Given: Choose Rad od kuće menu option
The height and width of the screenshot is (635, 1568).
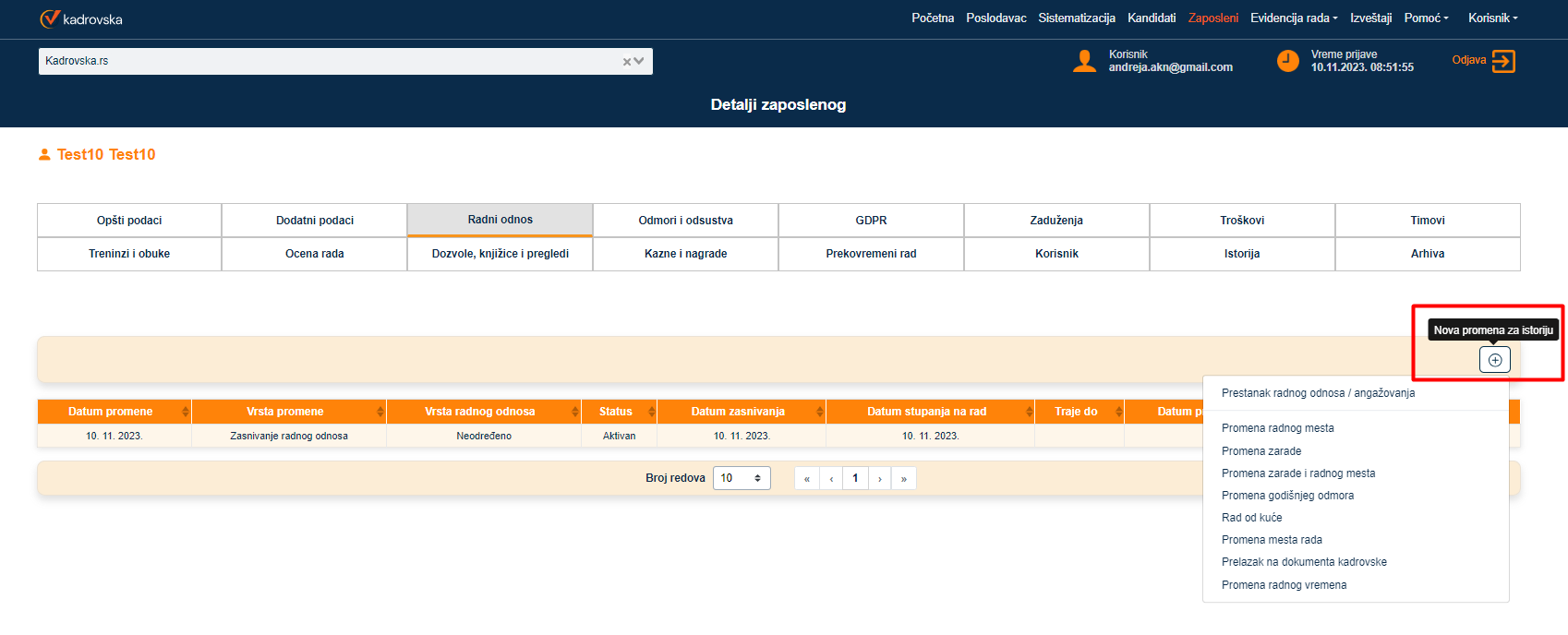Looking at the screenshot, I should pos(1251,518).
